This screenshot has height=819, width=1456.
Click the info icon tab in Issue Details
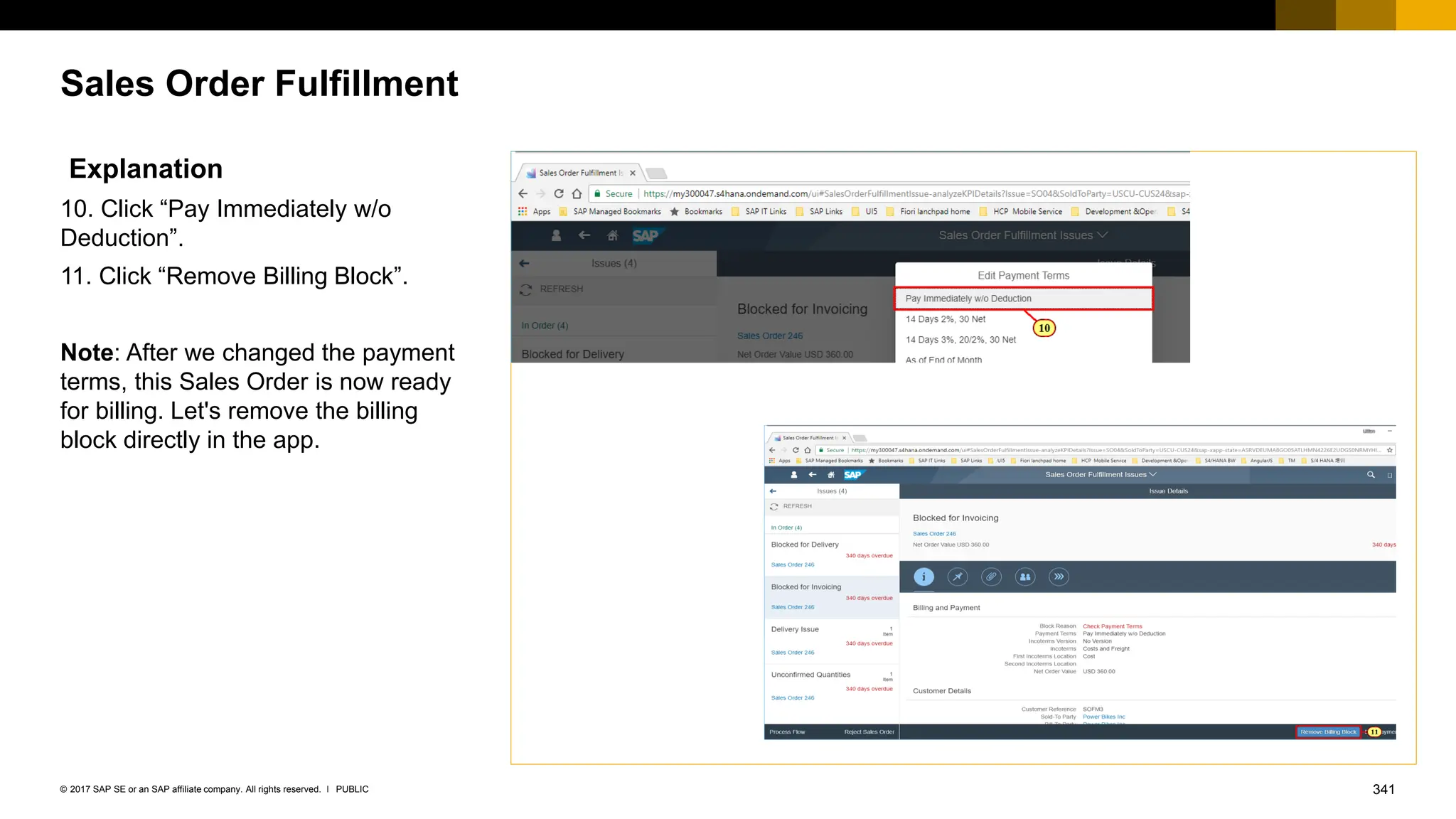[924, 577]
